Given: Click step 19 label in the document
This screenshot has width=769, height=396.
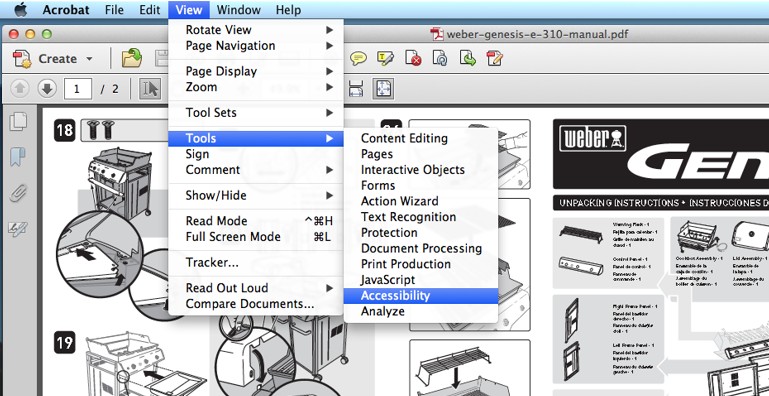Looking at the screenshot, I should pyautogui.click(x=64, y=342).
